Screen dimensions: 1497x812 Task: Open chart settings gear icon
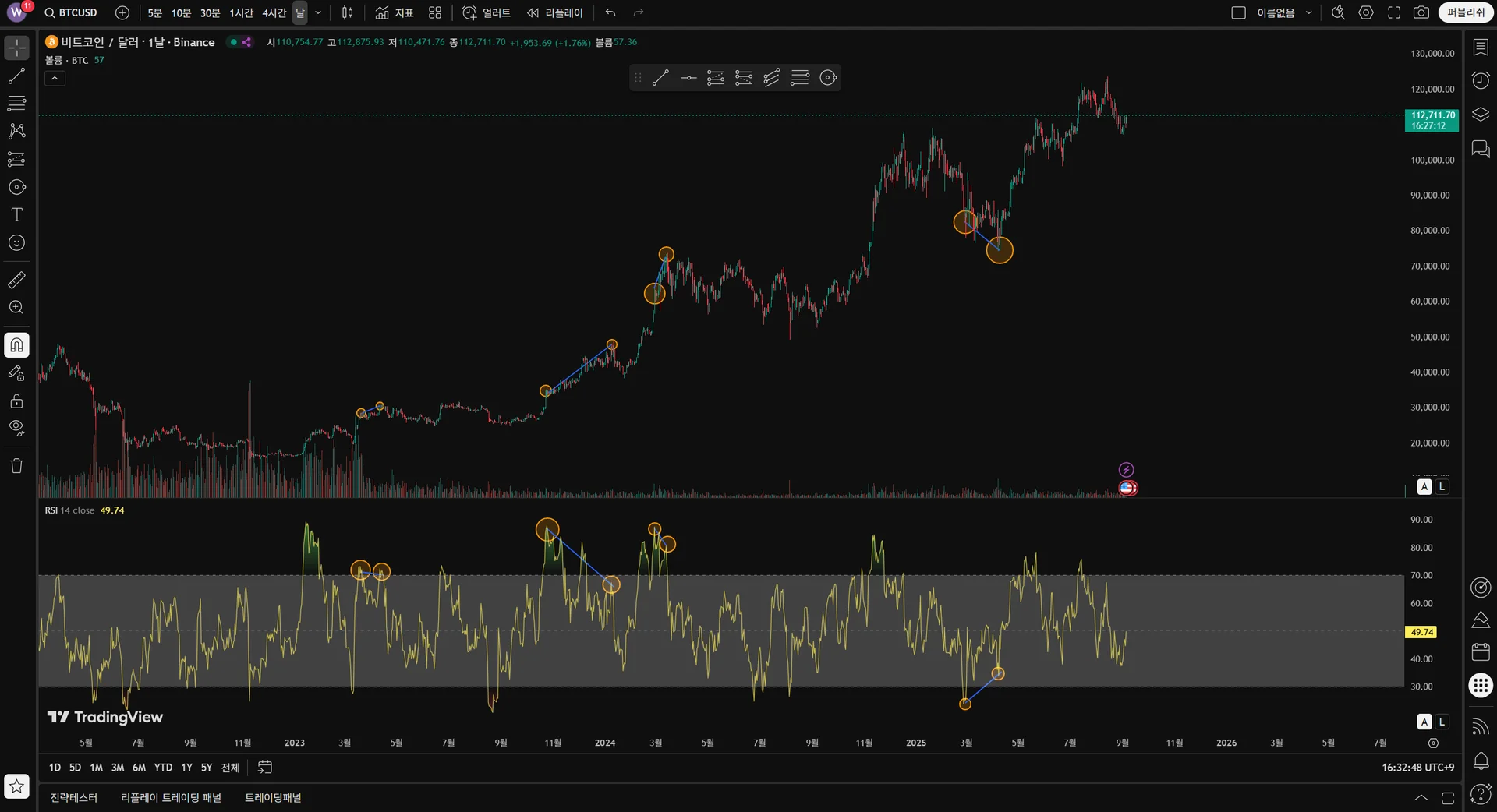coord(1366,12)
